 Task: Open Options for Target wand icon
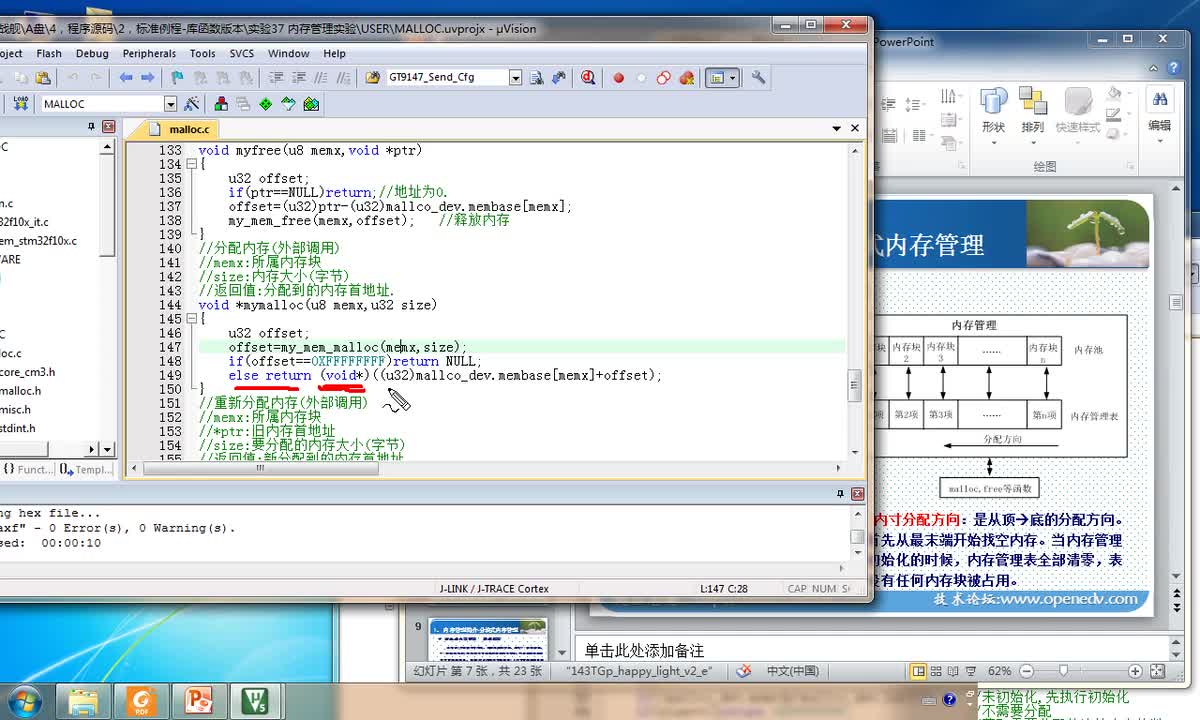coord(192,103)
